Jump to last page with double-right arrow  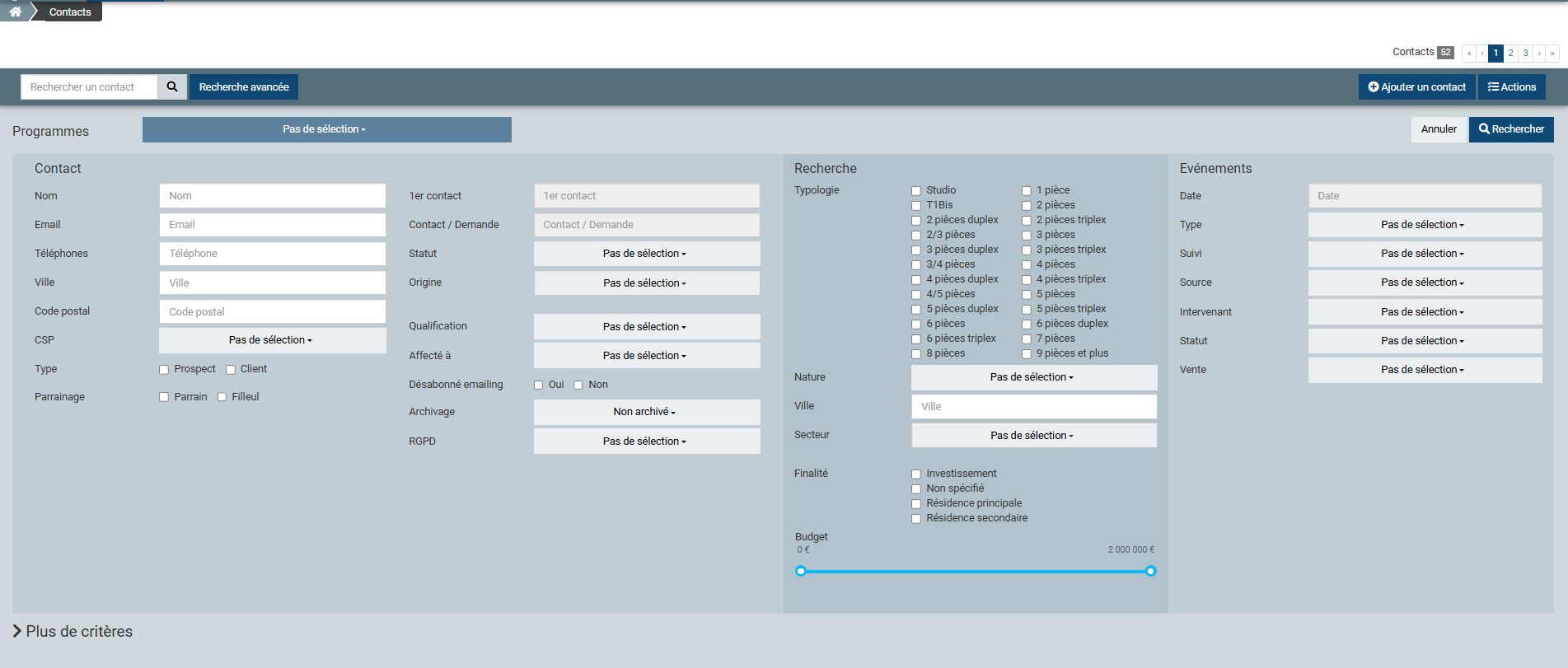(1552, 53)
